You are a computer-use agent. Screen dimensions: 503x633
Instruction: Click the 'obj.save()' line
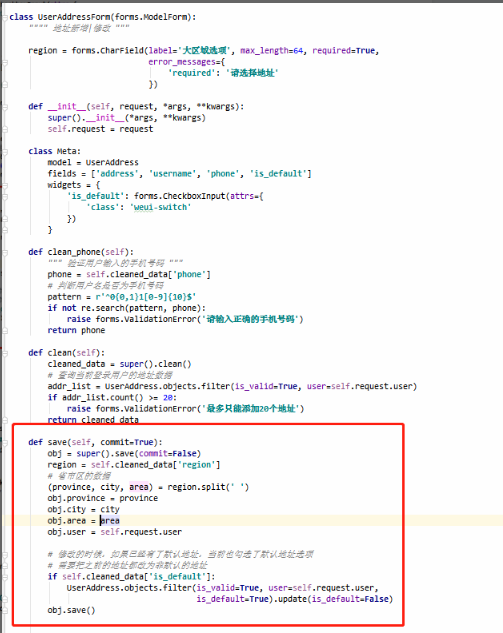(71, 610)
